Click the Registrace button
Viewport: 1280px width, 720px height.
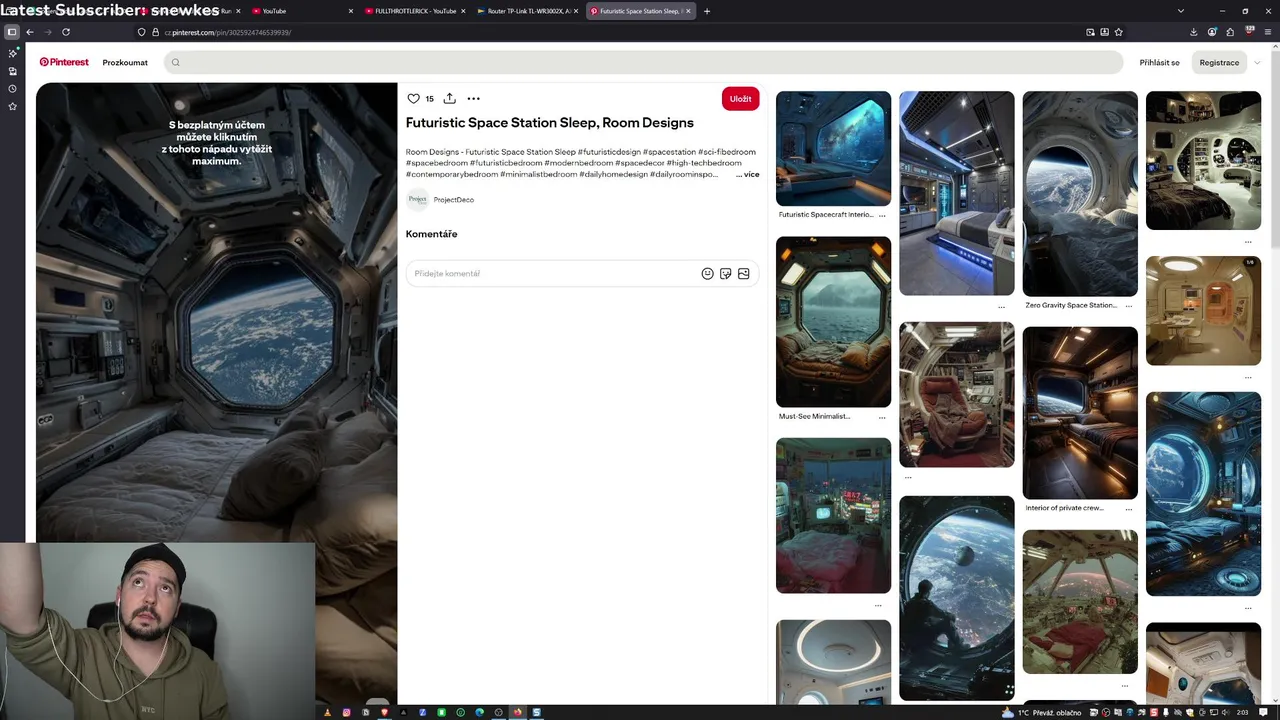tap(1219, 62)
